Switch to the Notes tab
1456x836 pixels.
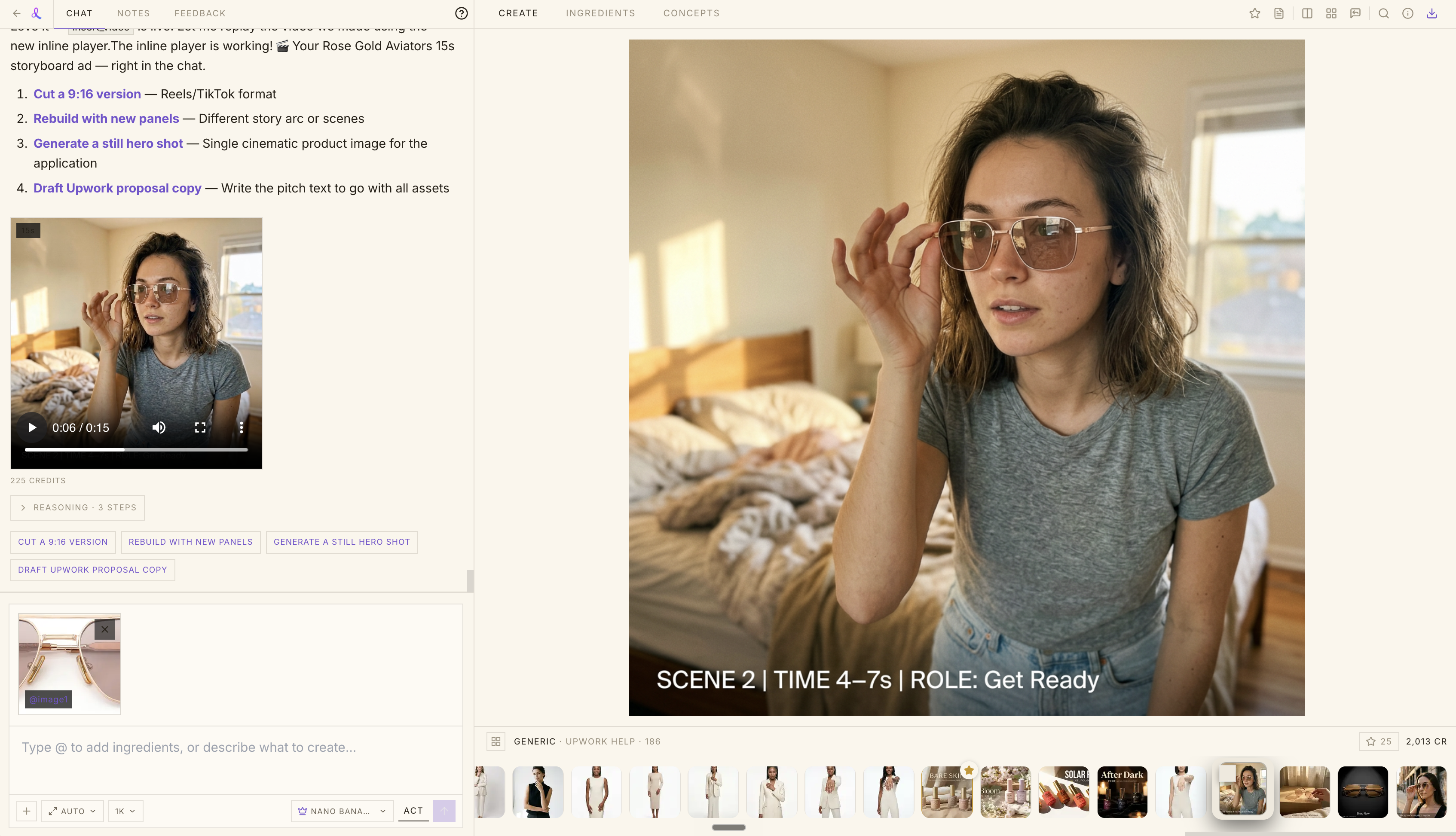(133, 13)
